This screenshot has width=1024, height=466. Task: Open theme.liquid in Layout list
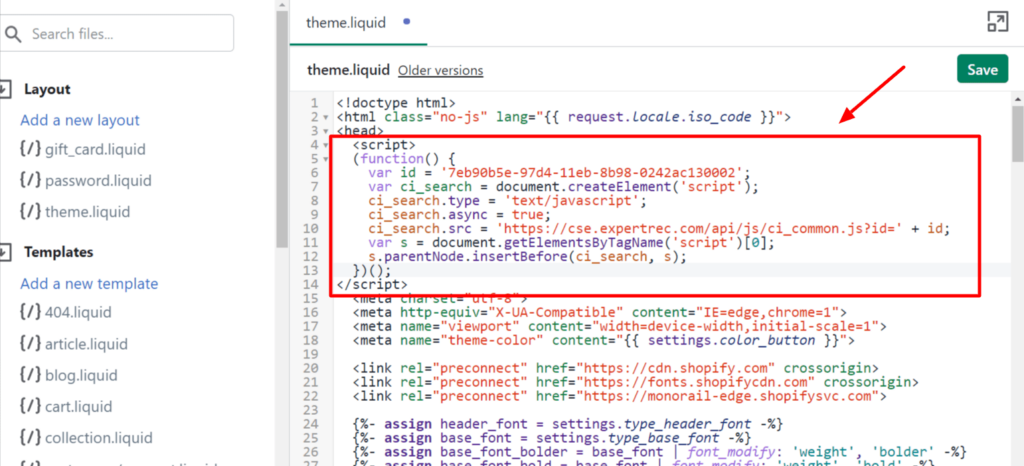[x=88, y=212]
